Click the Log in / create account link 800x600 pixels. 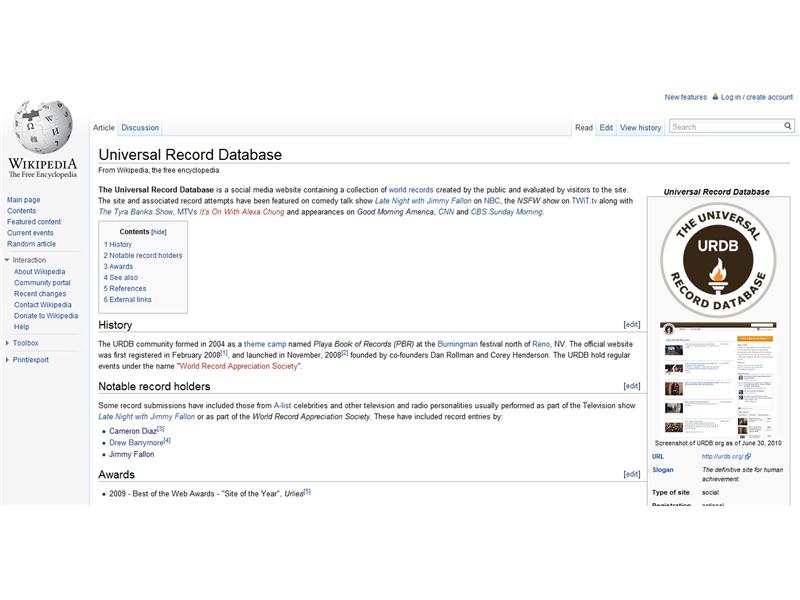pos(755,96)
